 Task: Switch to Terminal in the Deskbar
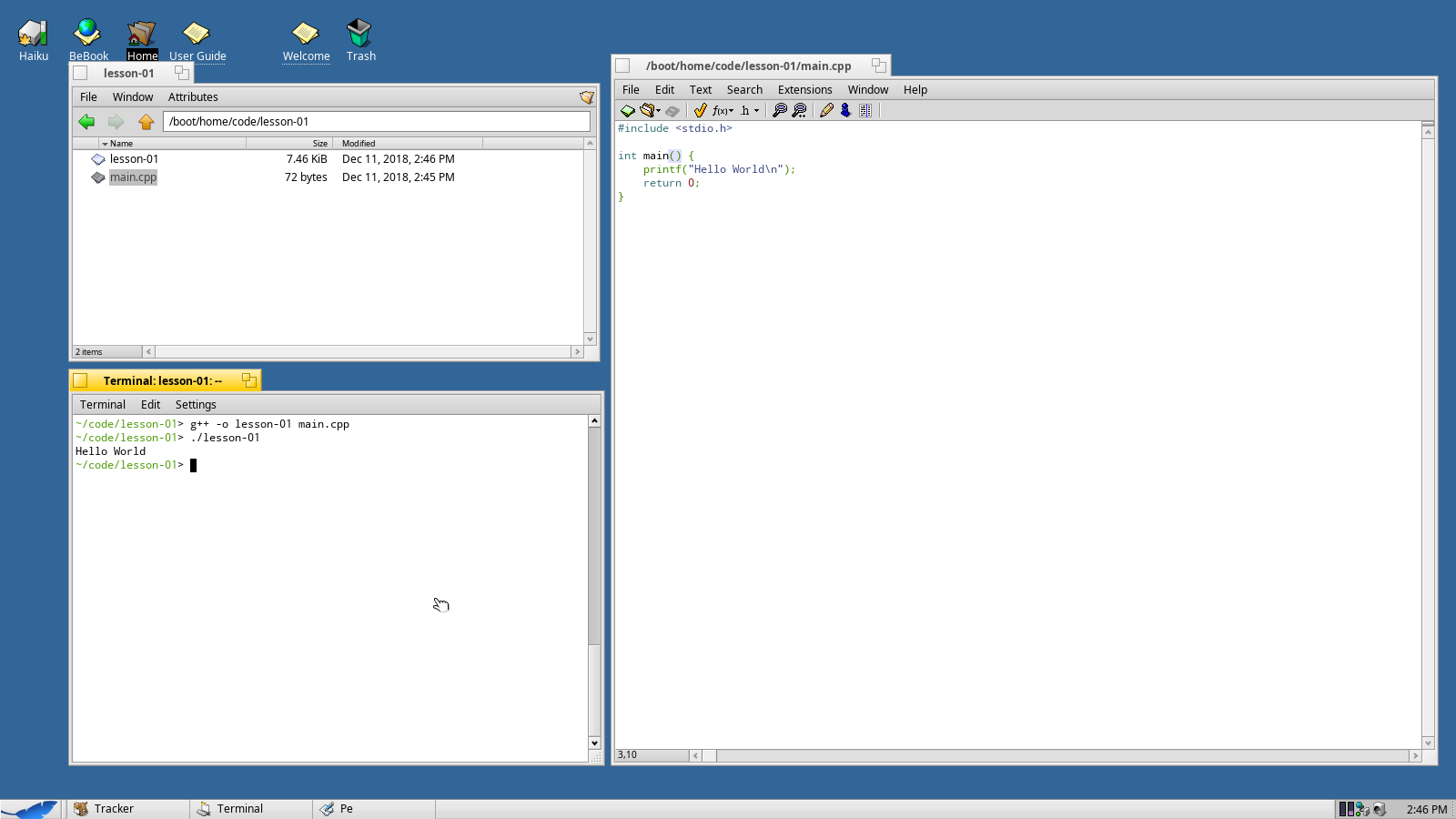coord(251,809)
